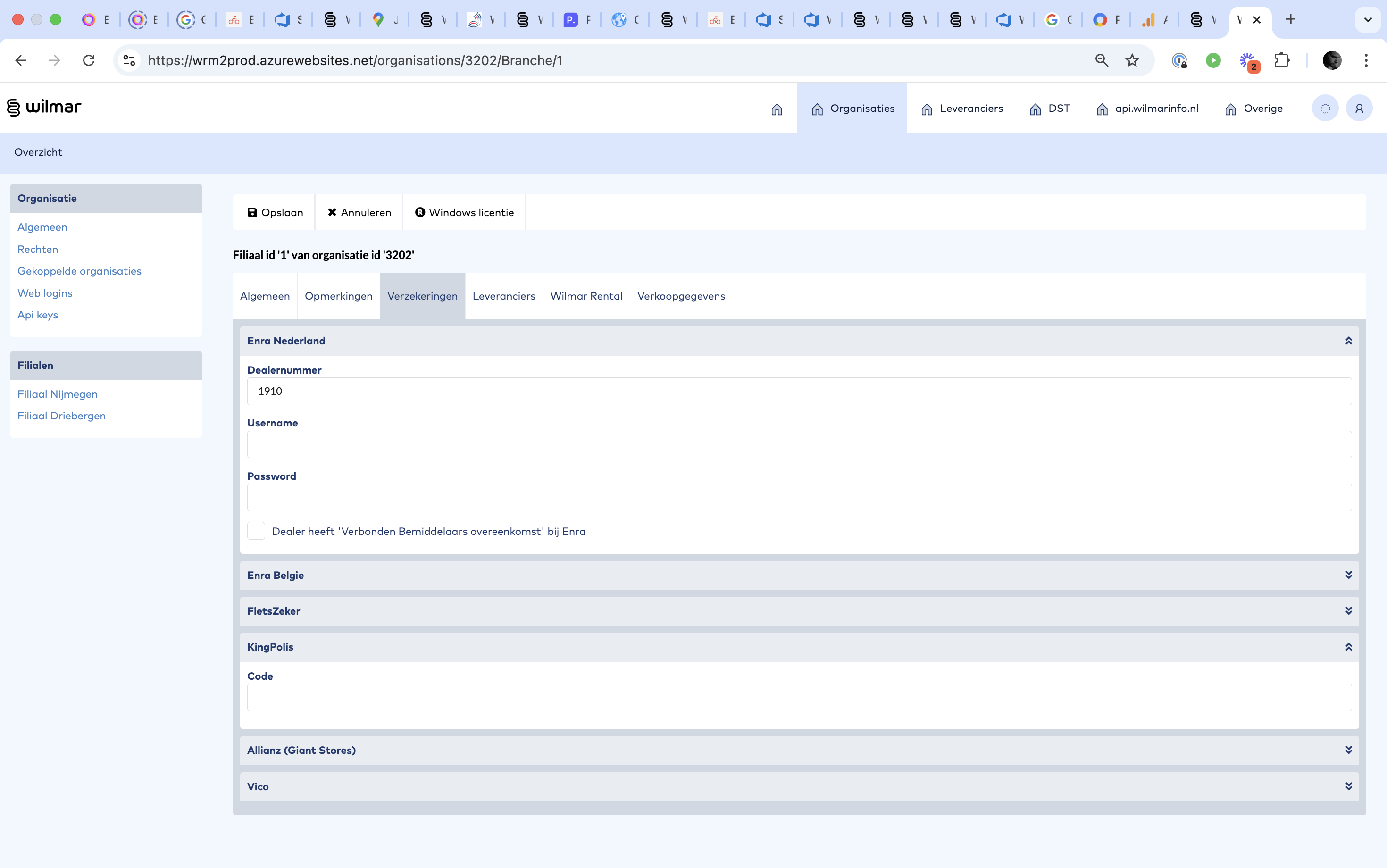Bookmark this page with the star icon
Image resolution: width=1387 pixels, height=868 pixels.
tap(1132, 60)
